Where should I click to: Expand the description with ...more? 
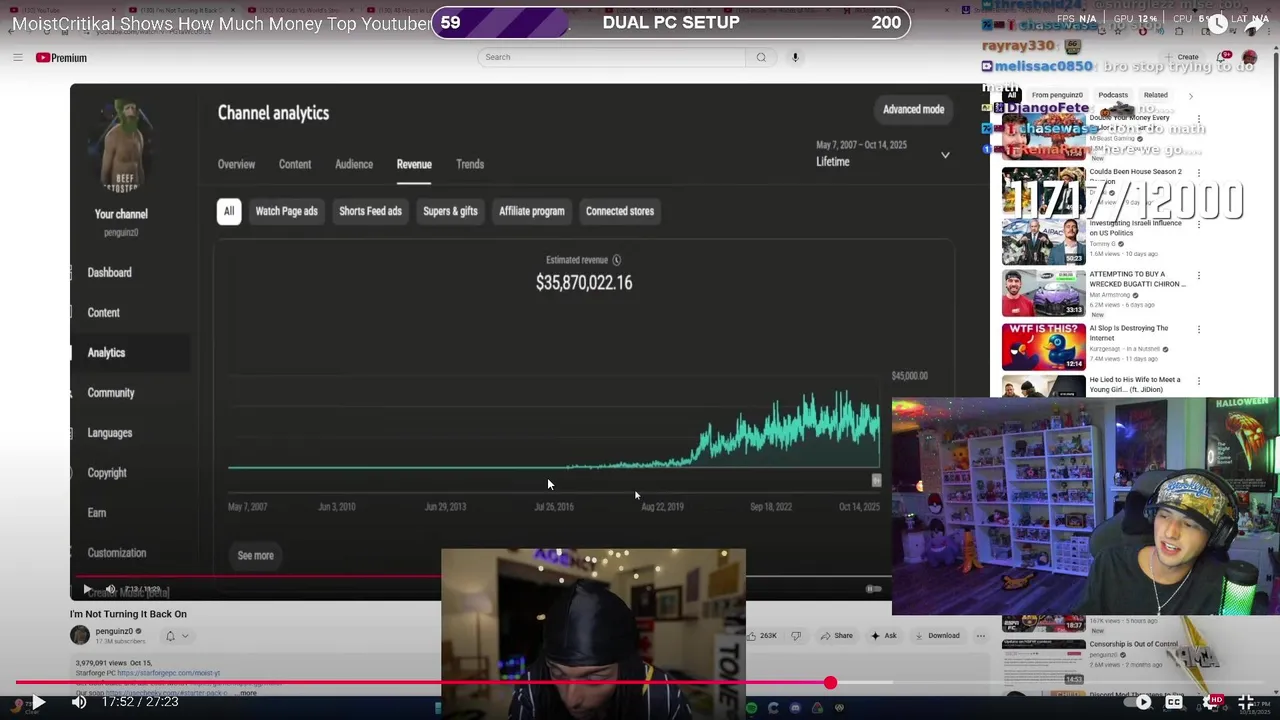(247, 693)
